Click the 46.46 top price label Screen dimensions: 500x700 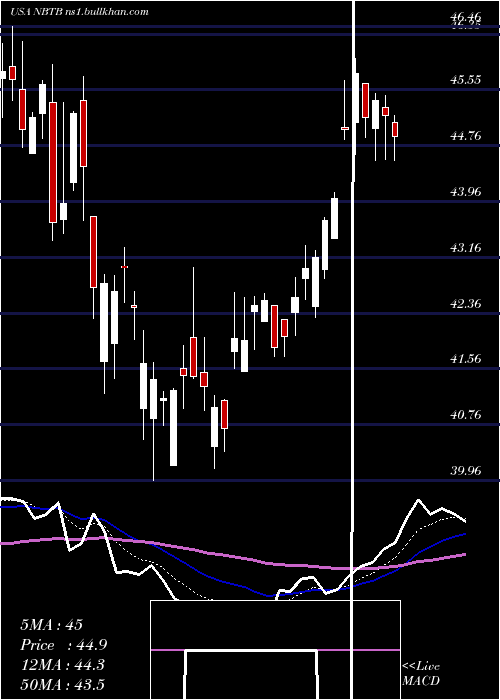tap(466, 18)
